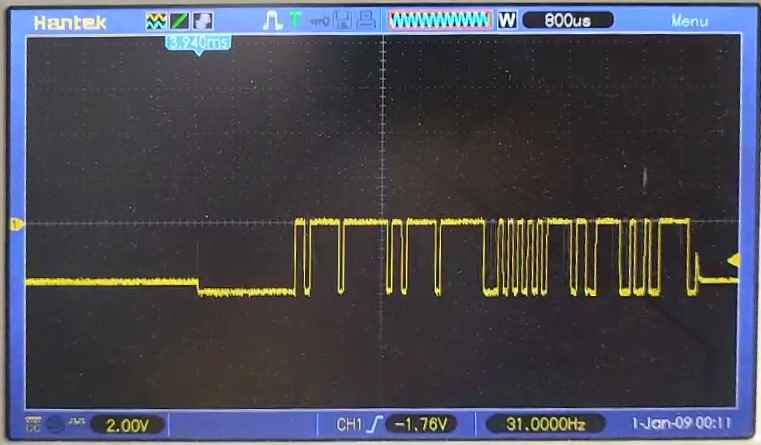The height and width of the screenshot is (445, 761).
Task: Click the green diagonal line icon
Action: tap(179, 20)
